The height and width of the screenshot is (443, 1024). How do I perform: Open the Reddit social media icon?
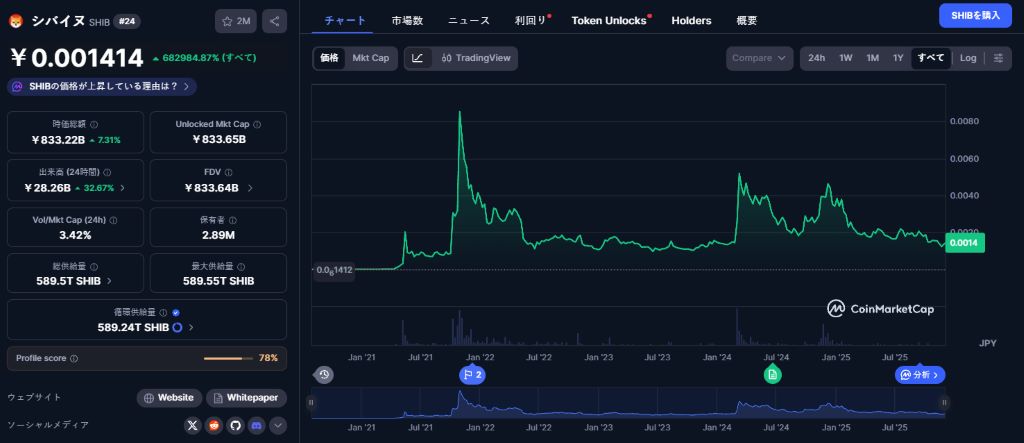click(x=214, y=425)
